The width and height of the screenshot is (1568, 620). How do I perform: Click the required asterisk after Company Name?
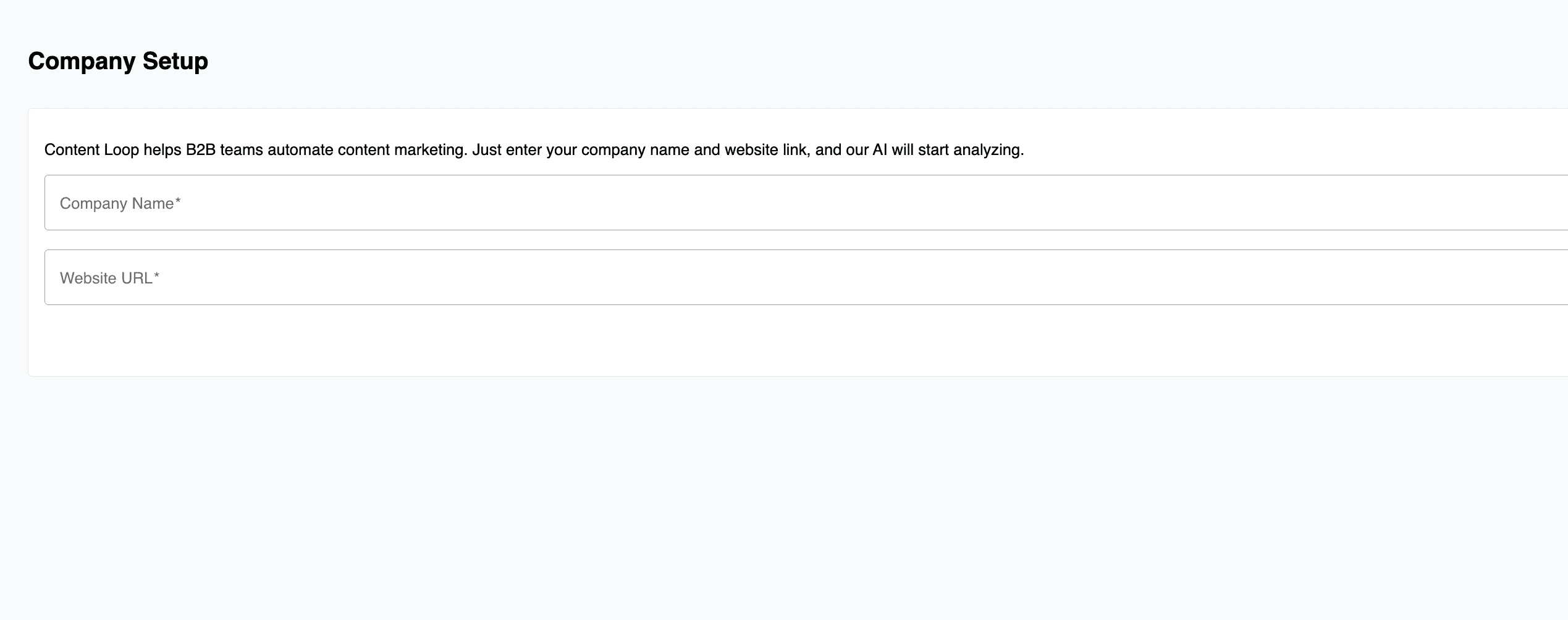178,201
